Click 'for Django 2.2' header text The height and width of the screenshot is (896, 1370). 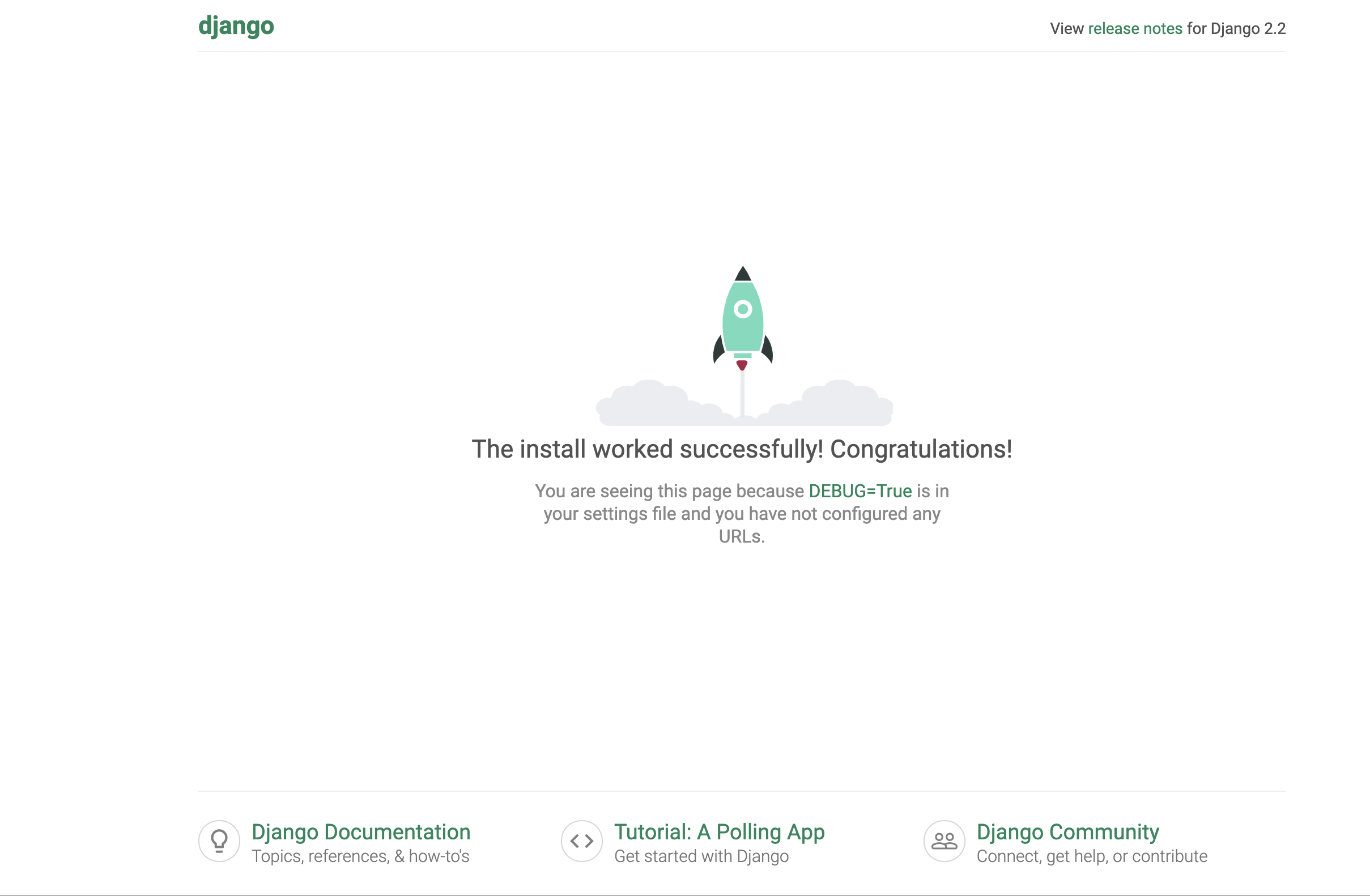[x=1236, y=29]
